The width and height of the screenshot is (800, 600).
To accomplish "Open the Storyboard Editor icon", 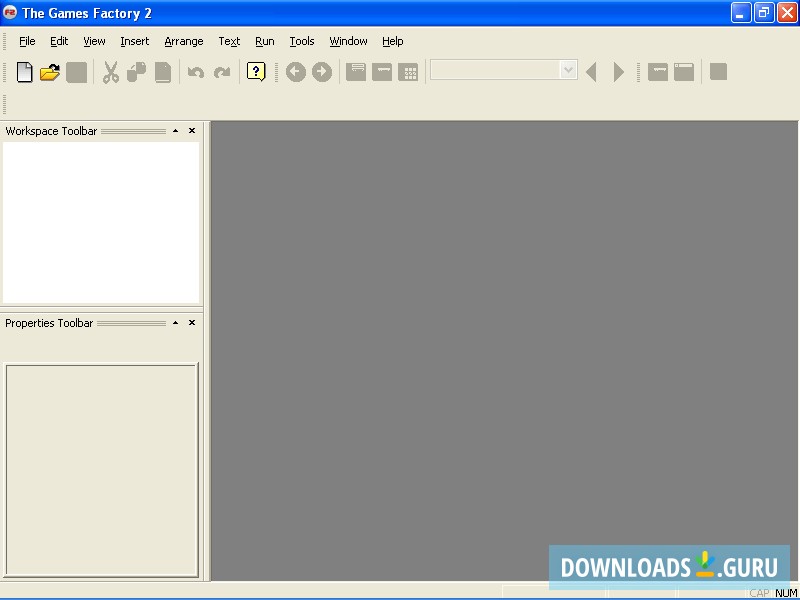I will (356, 72).
